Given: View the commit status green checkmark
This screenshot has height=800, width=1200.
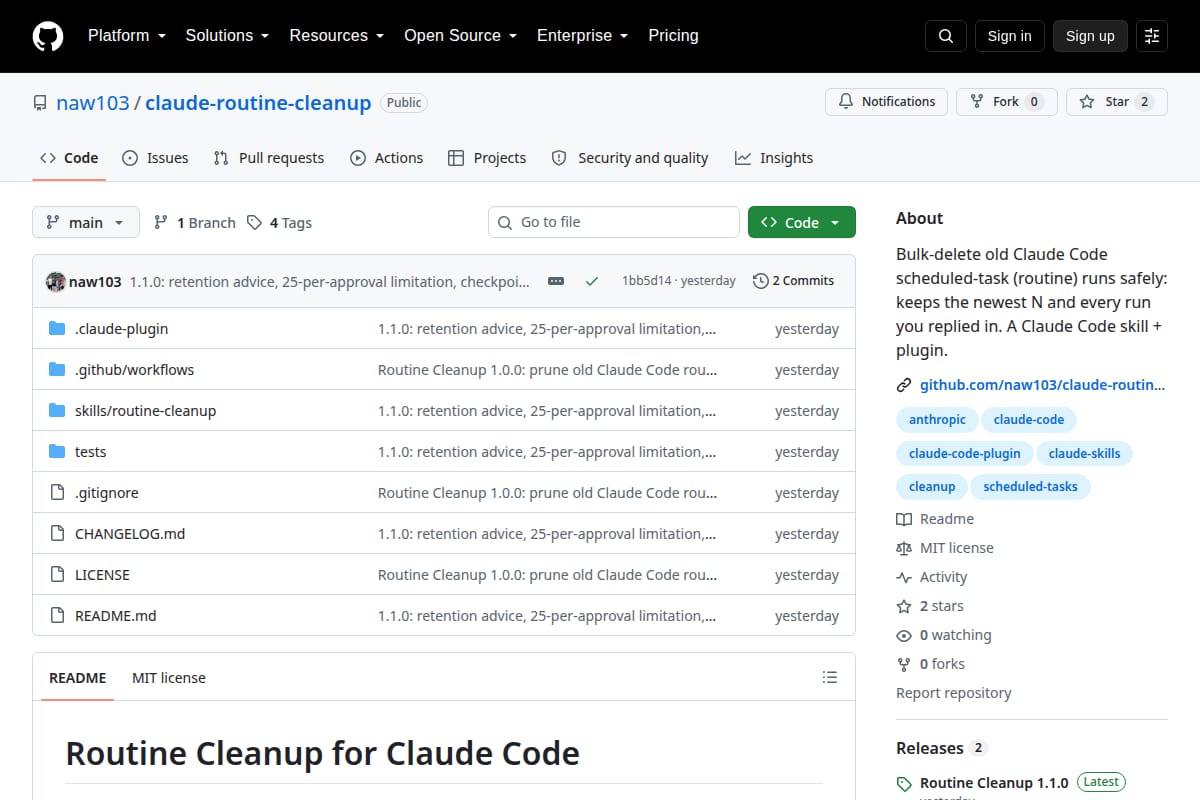Looking at the screenshot, I should (x=592, y=282).
